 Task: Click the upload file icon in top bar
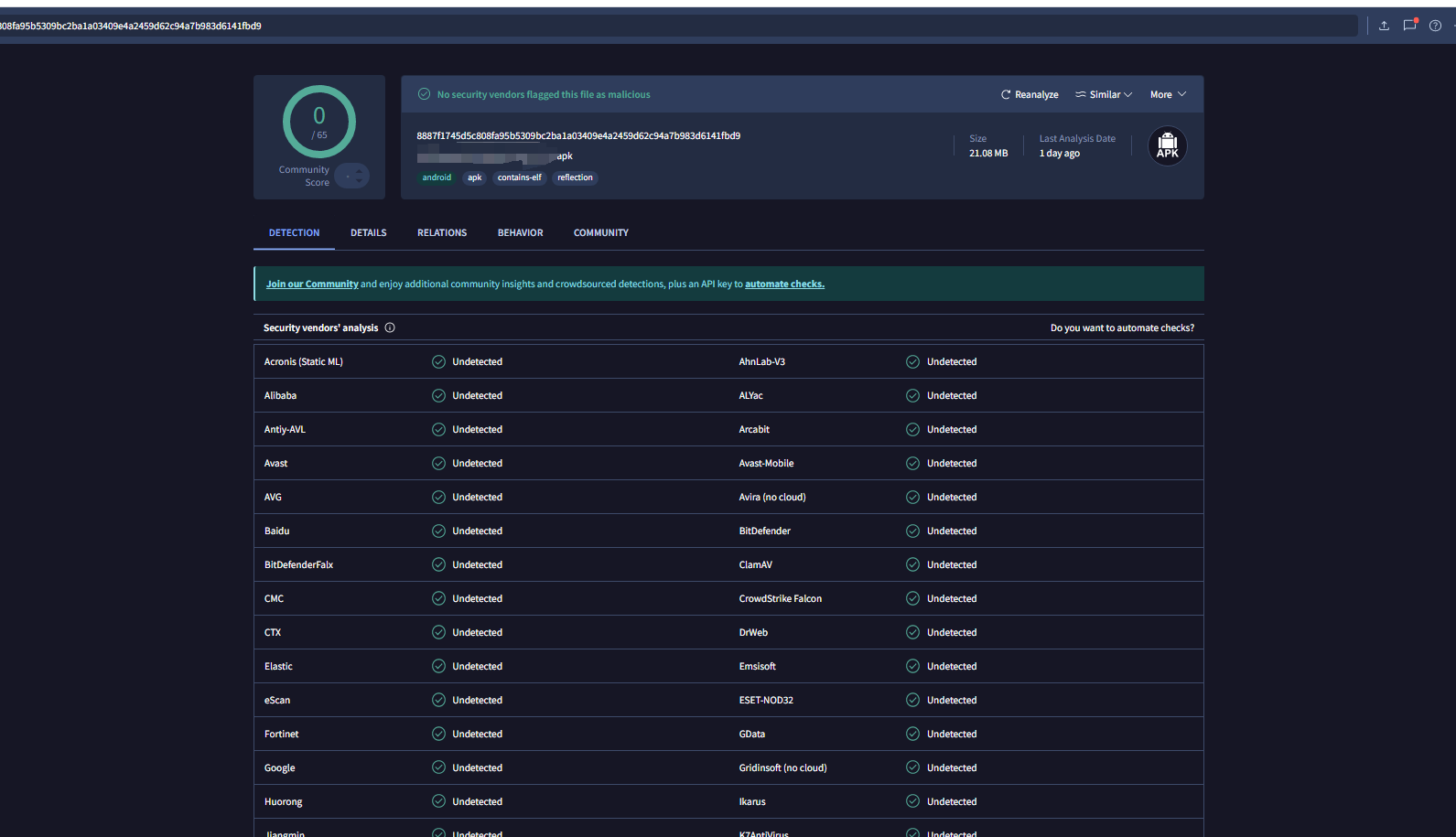click(1384, 26)
